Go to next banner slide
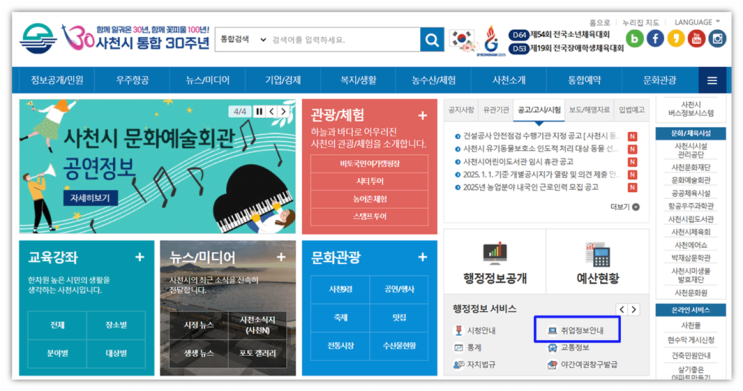The image size is (743, 391). pos(283,111)
